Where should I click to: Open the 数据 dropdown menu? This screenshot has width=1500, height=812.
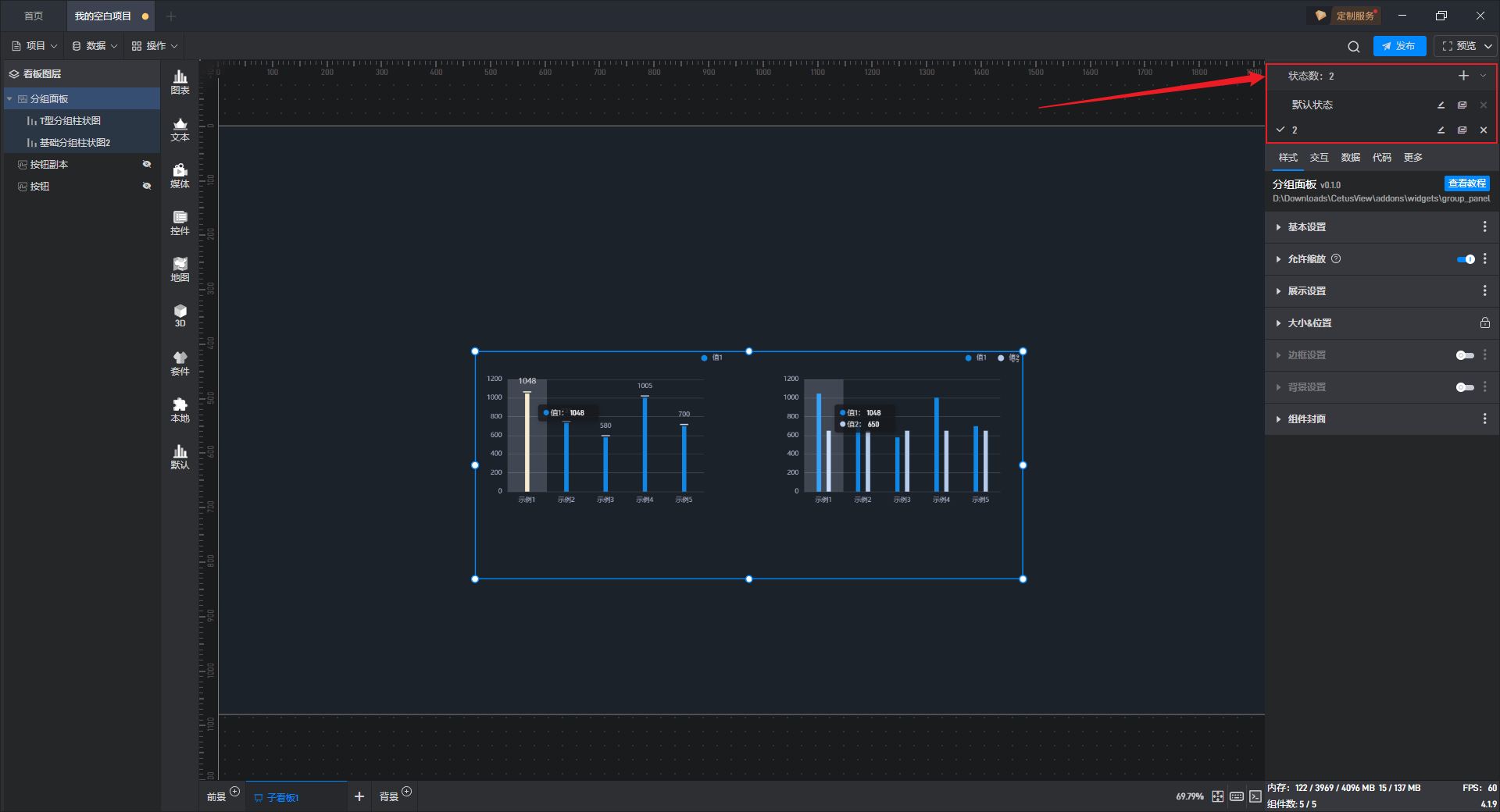tap(95, 46)
